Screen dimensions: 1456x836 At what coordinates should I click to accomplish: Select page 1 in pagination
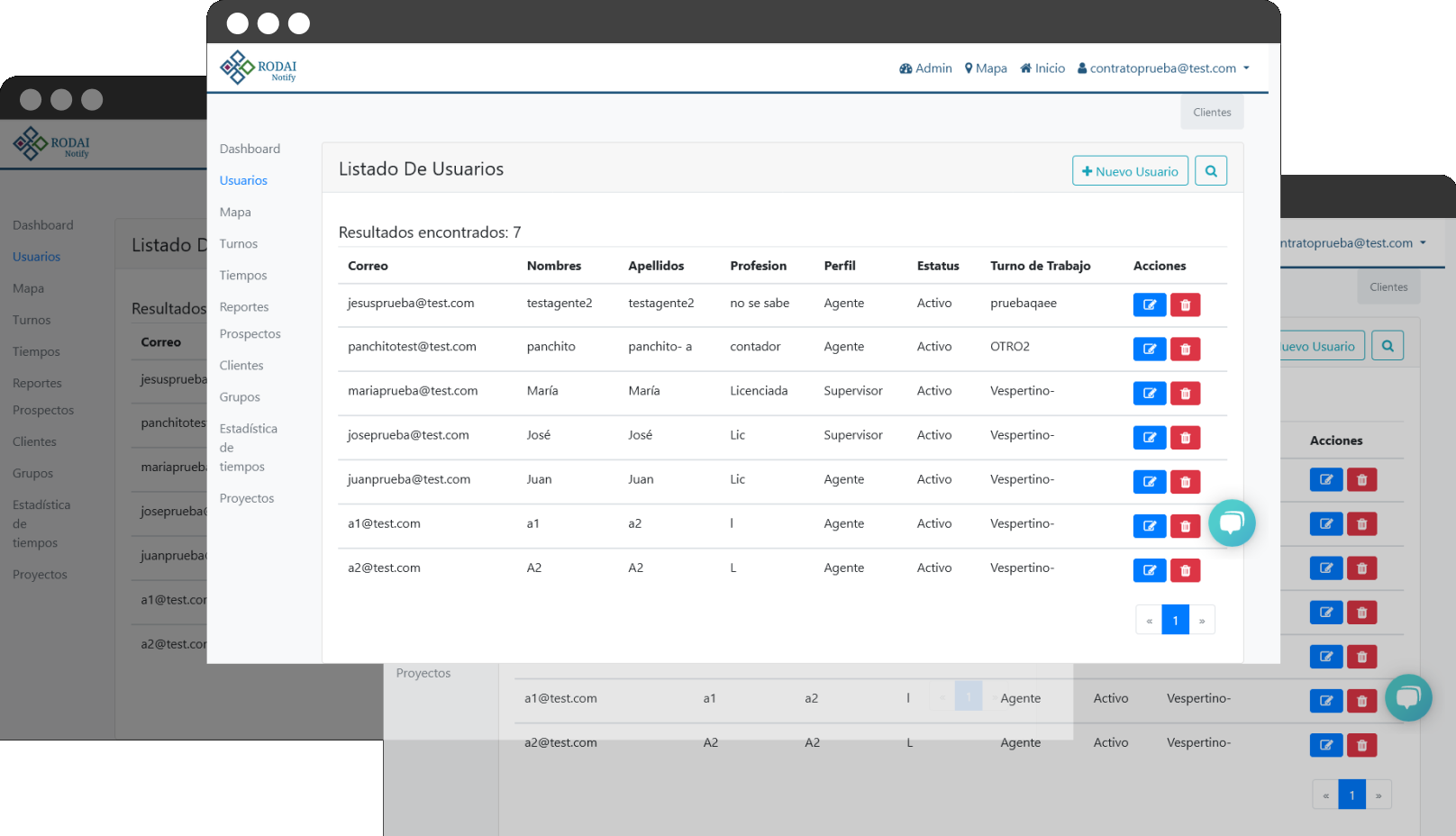(1175, 620)
